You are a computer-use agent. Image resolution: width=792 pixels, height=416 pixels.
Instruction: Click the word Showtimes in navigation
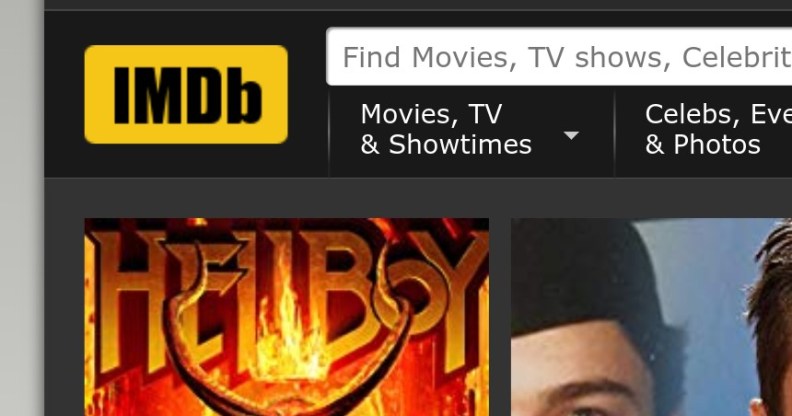(x=460, y=144)
